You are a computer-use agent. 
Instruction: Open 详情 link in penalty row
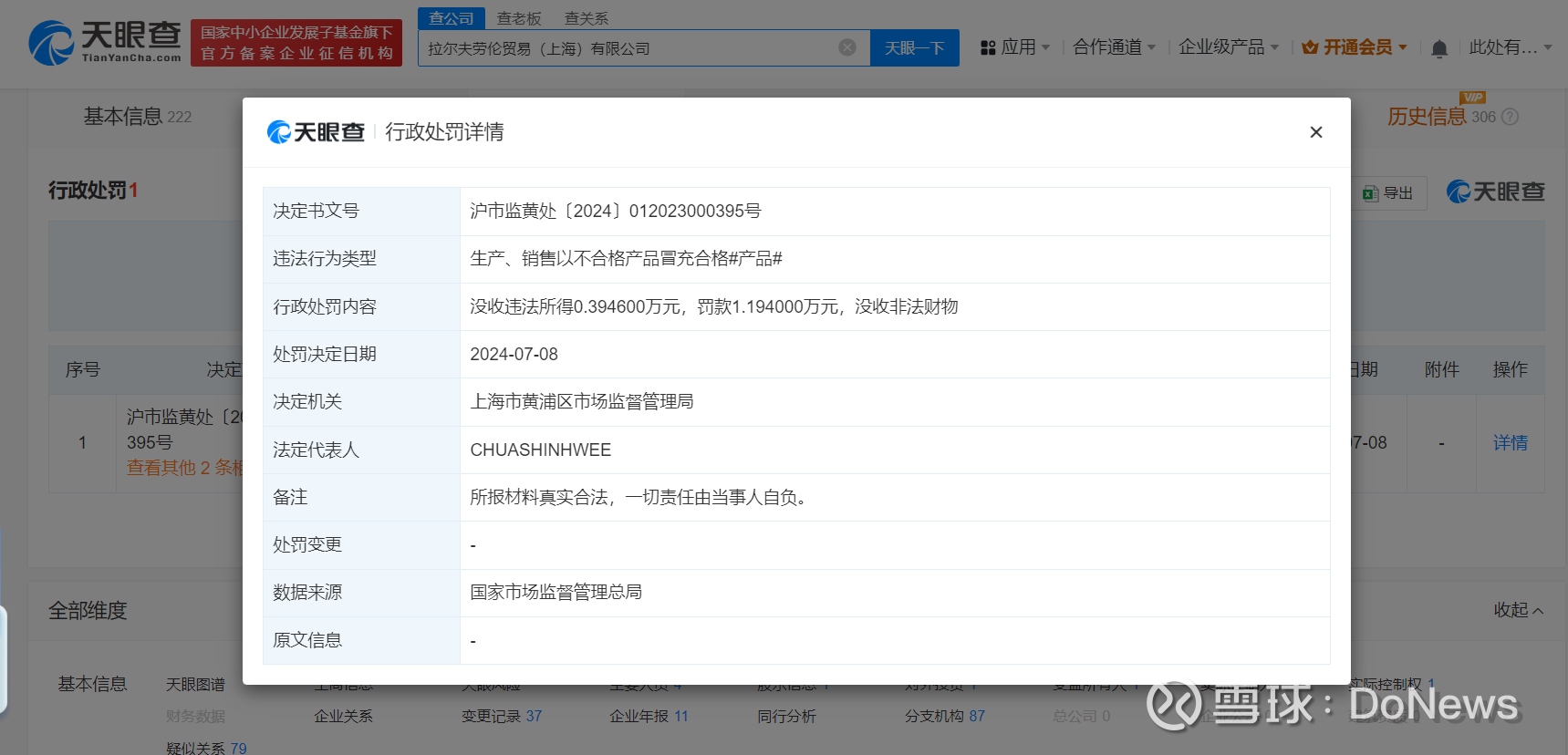[x=1511, y=443]
